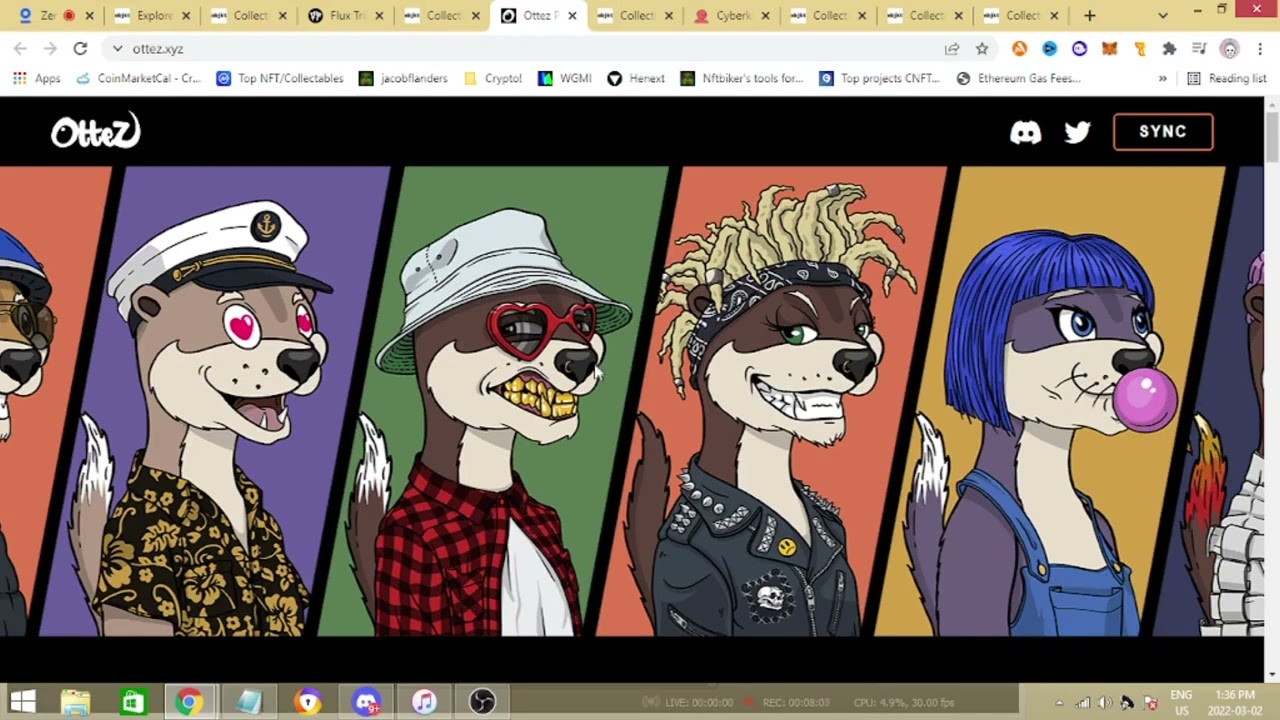1280x720 pixels.
Task: Open the Top NFT/Collectables bookmark
Action: (280, 78)
